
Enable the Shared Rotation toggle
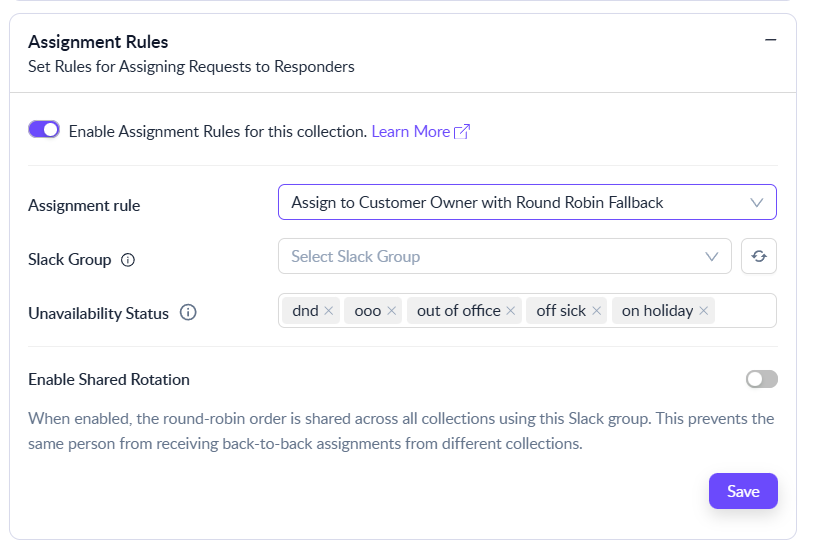coord(761,379)
